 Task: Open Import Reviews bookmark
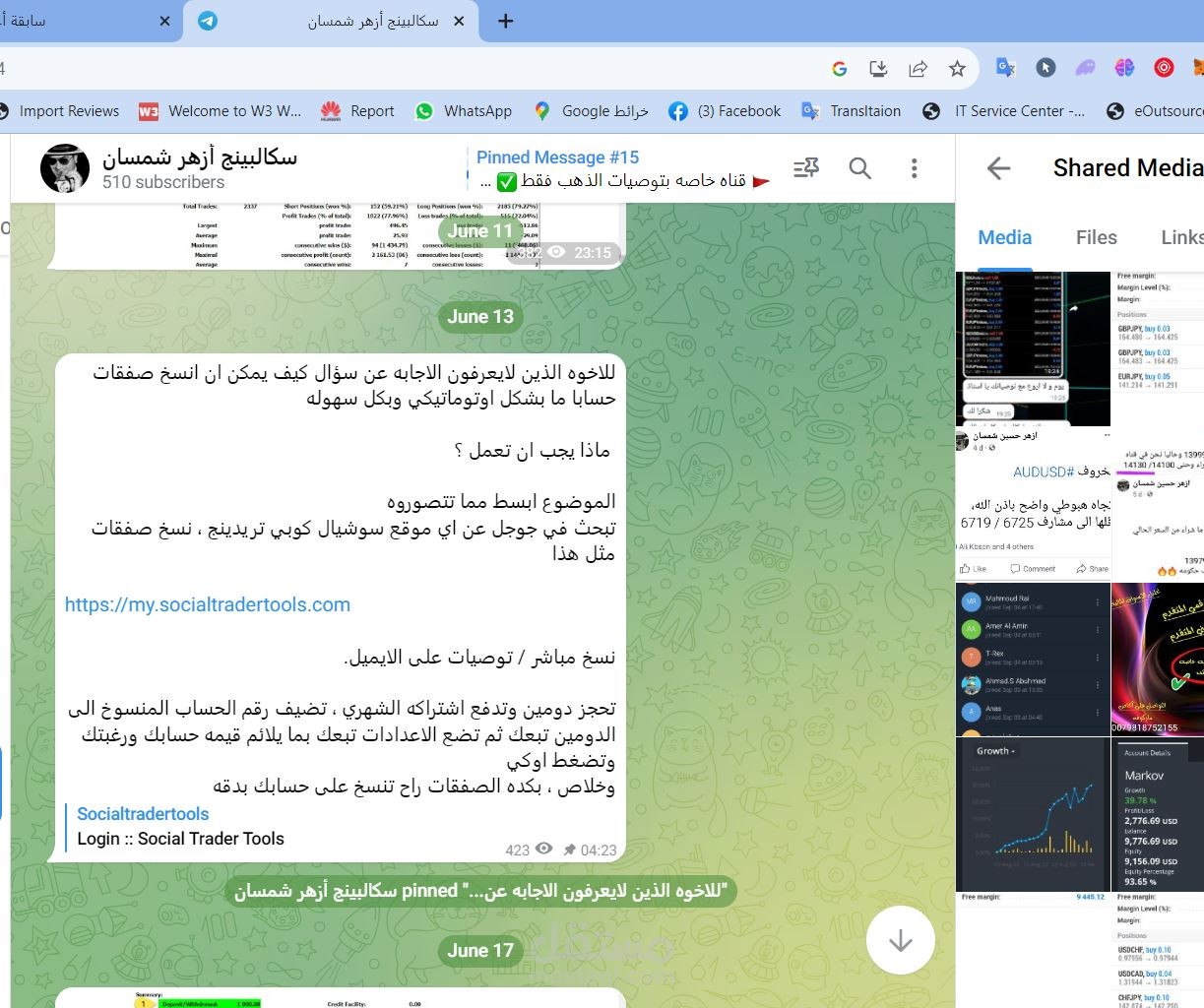coord(59,111)
